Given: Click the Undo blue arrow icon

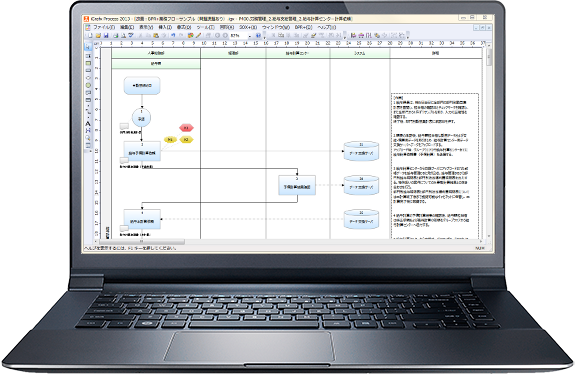Looking at the screenshot, I should [x=173, y=35].
